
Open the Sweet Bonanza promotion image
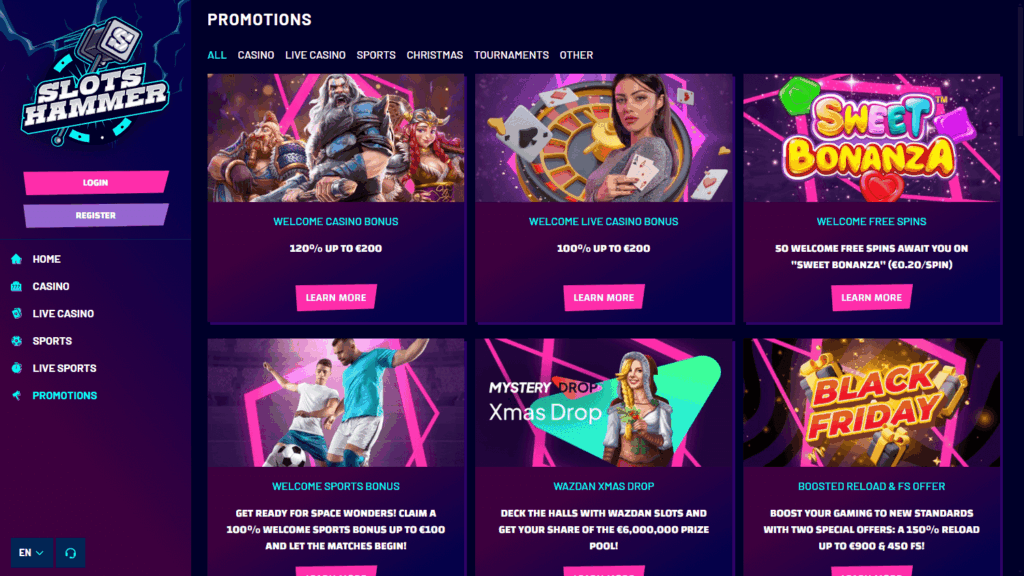click(872, 138)
